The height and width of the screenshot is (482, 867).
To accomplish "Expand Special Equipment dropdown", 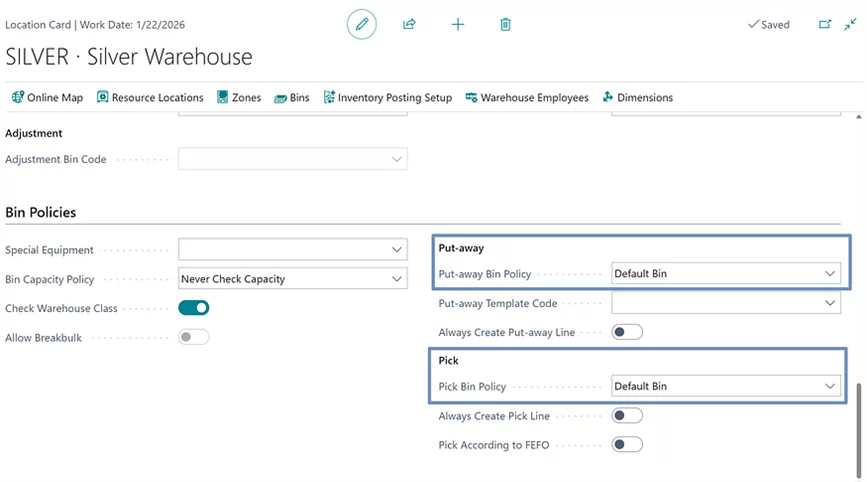I will (x=396, y=249).
